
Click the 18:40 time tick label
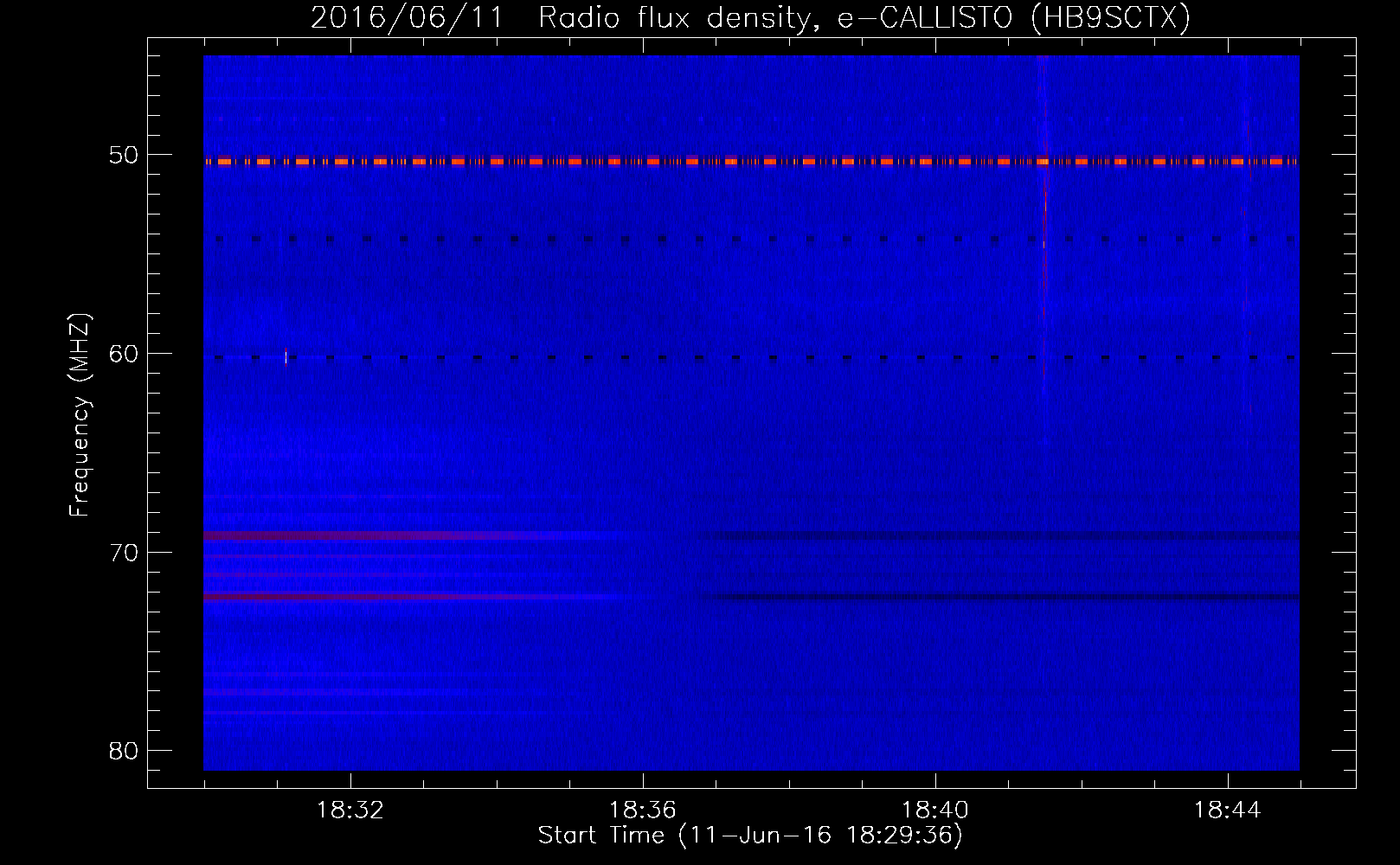(935, 811)
